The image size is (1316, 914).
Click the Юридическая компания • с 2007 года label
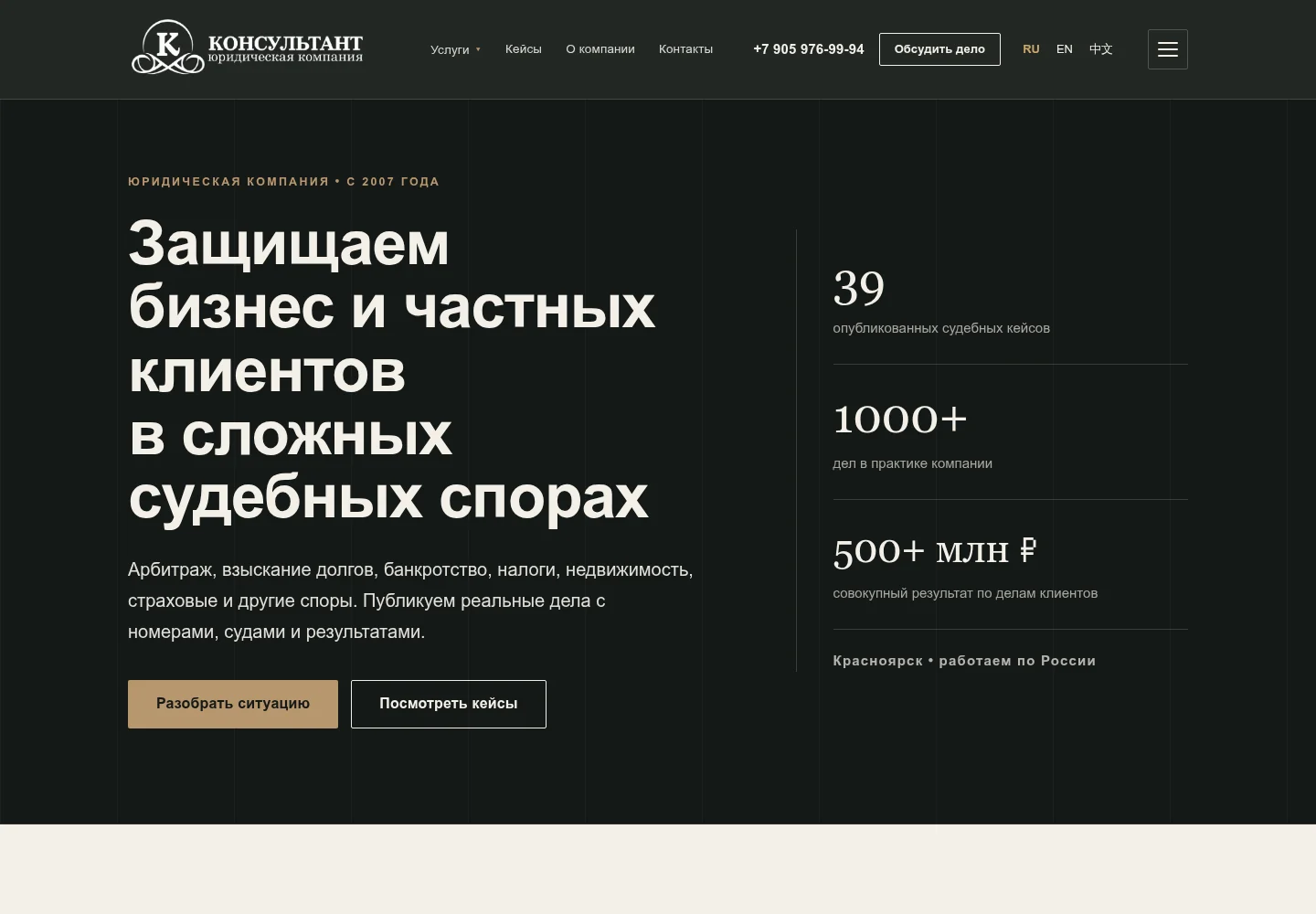[x=283, y=182]
